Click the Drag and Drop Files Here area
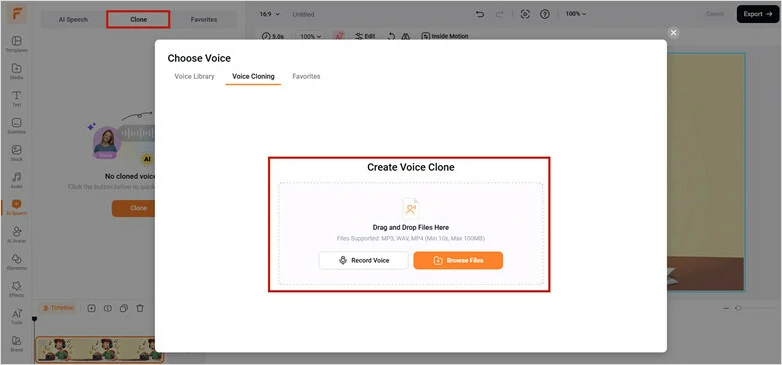 point(410,233)
